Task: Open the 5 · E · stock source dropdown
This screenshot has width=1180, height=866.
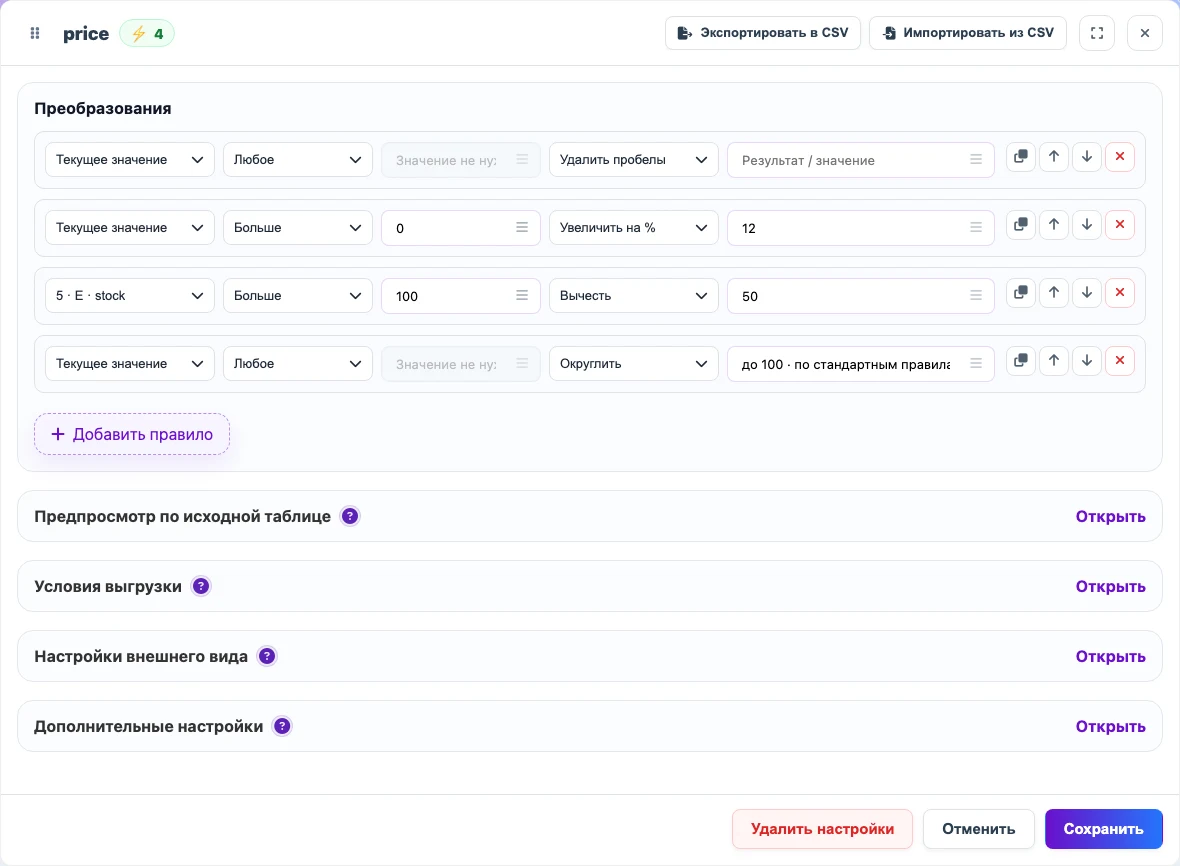Action: coord(129,296)
